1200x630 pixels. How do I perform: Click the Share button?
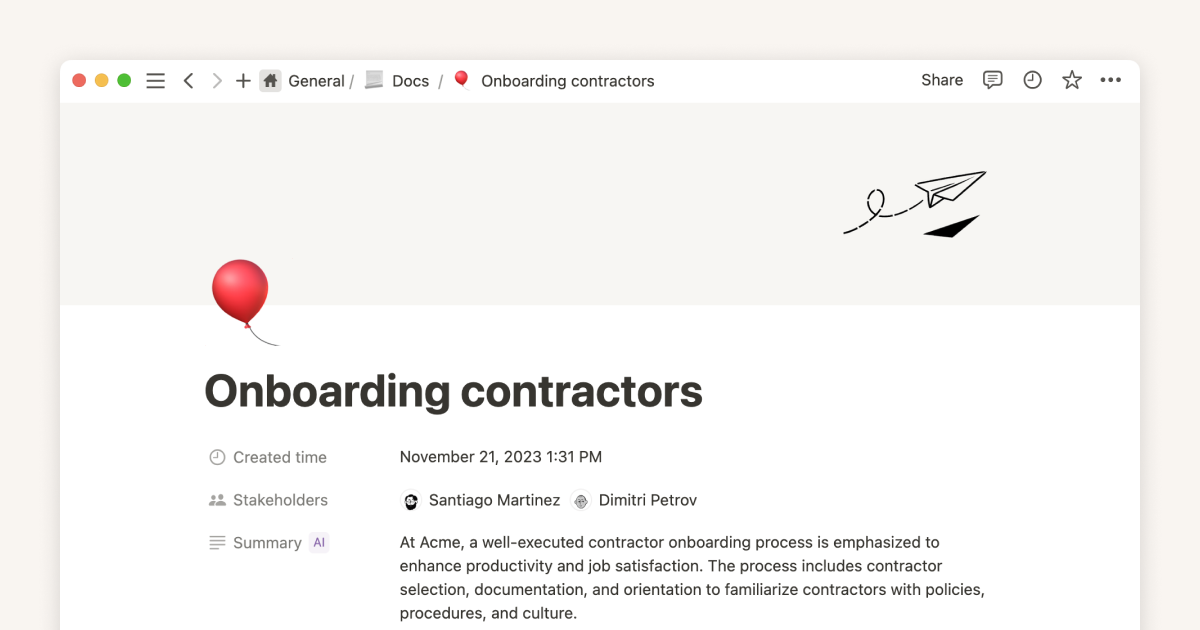click(942, 80)
